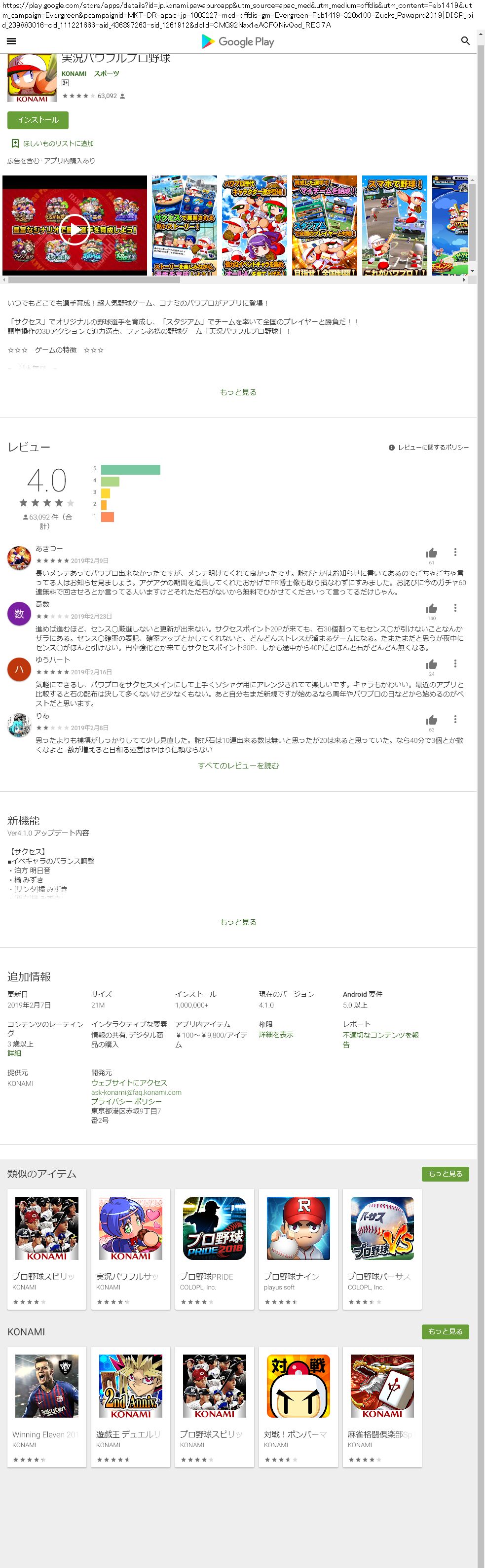The image size is (485, 1568).
Task: Open the 遊戯王 デュエルリンクス app card
Action: point(130,1407)
